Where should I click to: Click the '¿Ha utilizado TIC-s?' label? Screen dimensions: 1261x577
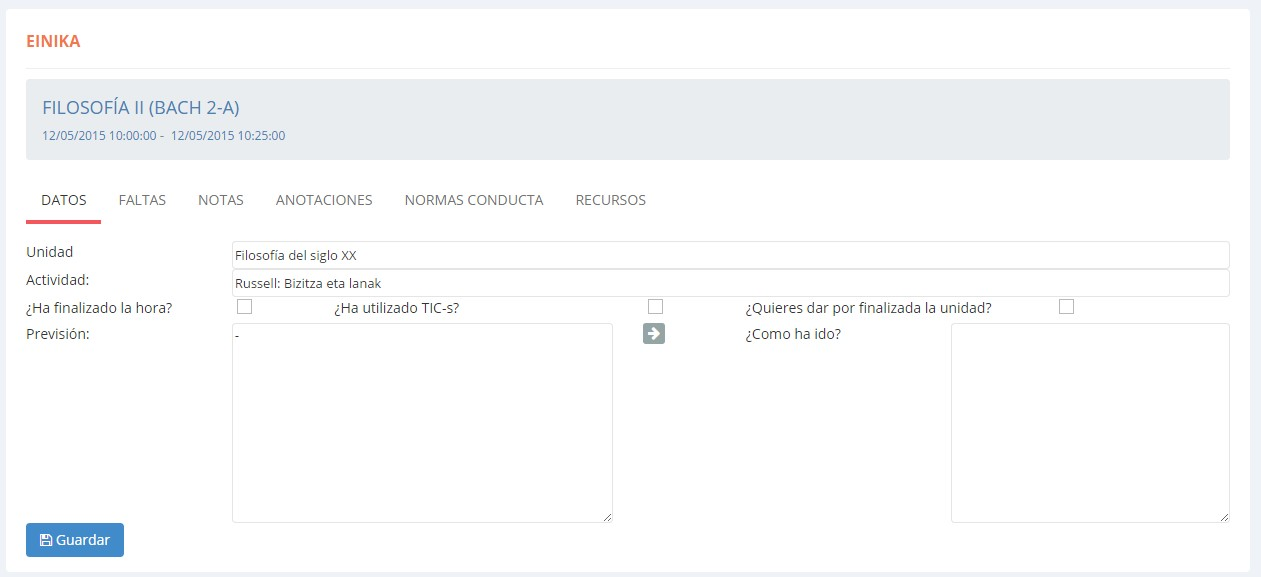coord(396,308)
